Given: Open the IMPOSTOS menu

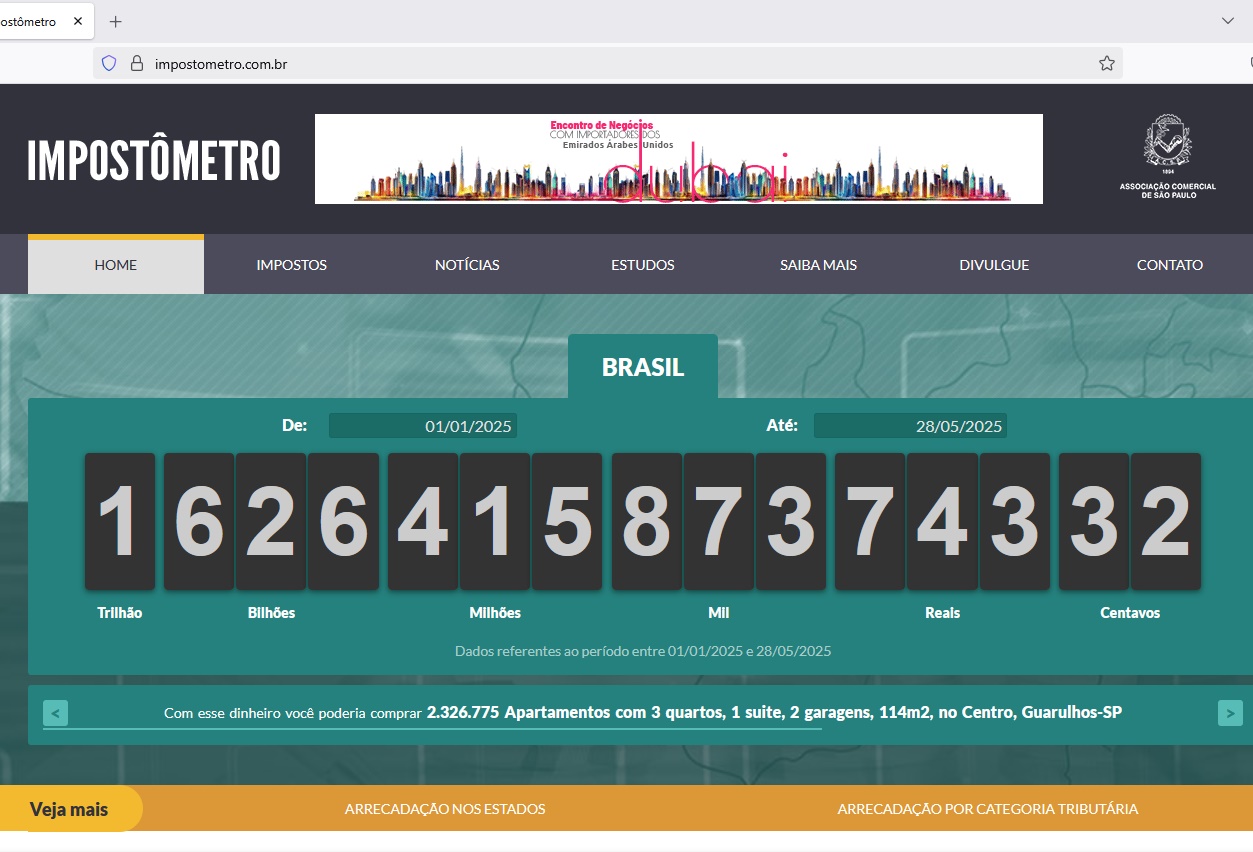Looking at the screenshot, I should click(x=291, y=265).
